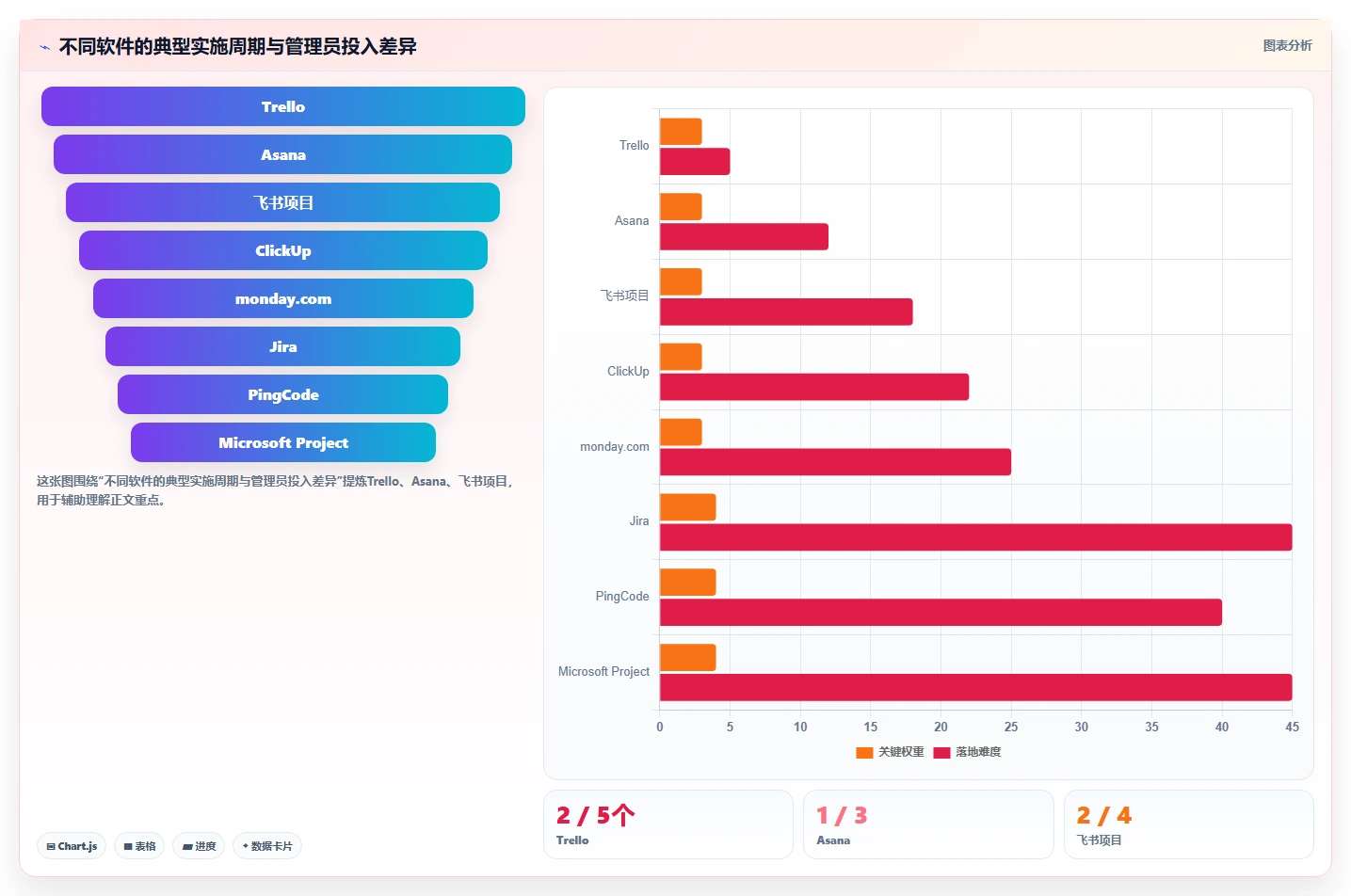Select the Trello funnel stage
This screenshot has width=1351, height=896.
click(283, 106)
